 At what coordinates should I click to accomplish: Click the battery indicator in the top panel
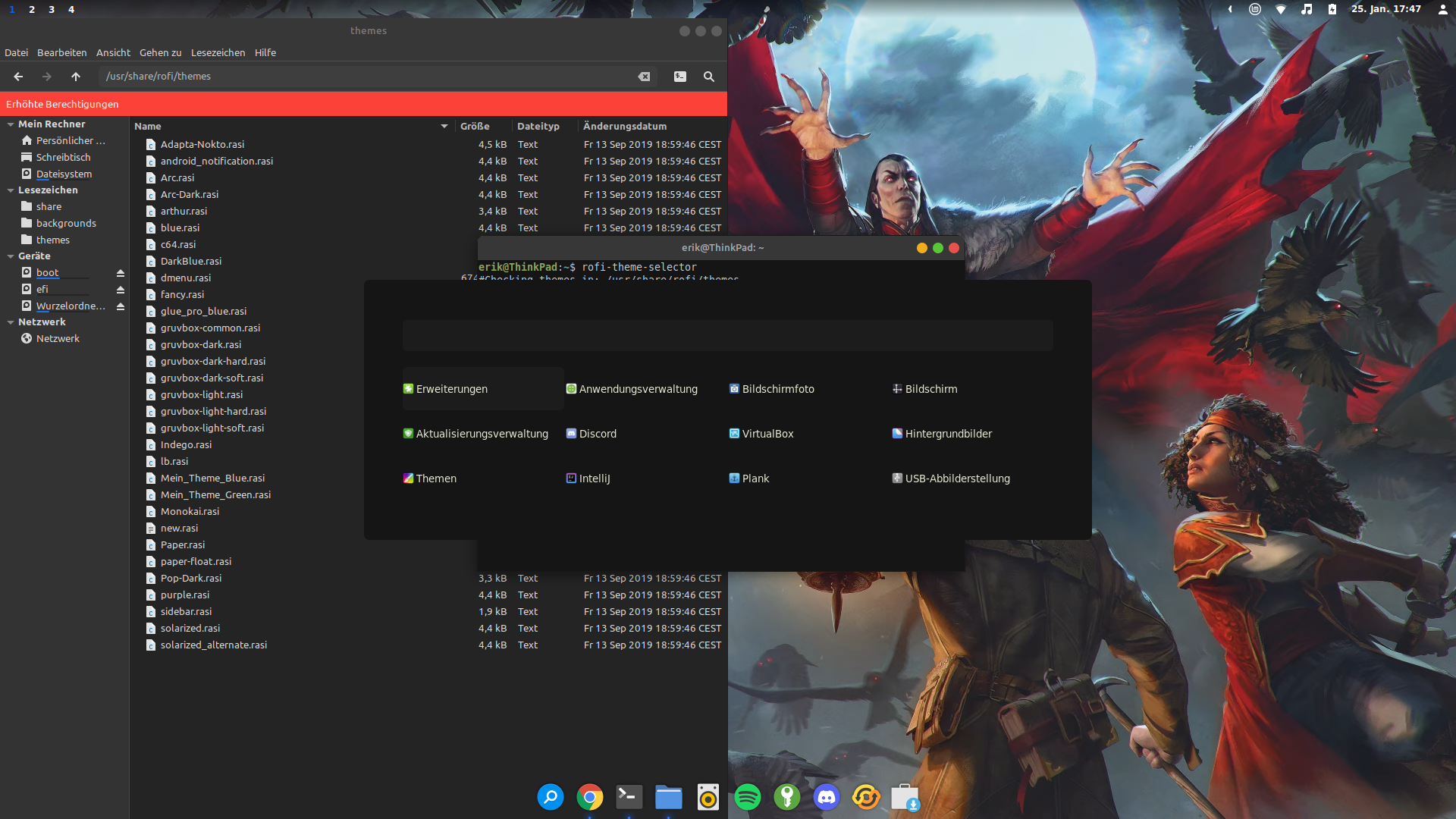(1332, 10)
